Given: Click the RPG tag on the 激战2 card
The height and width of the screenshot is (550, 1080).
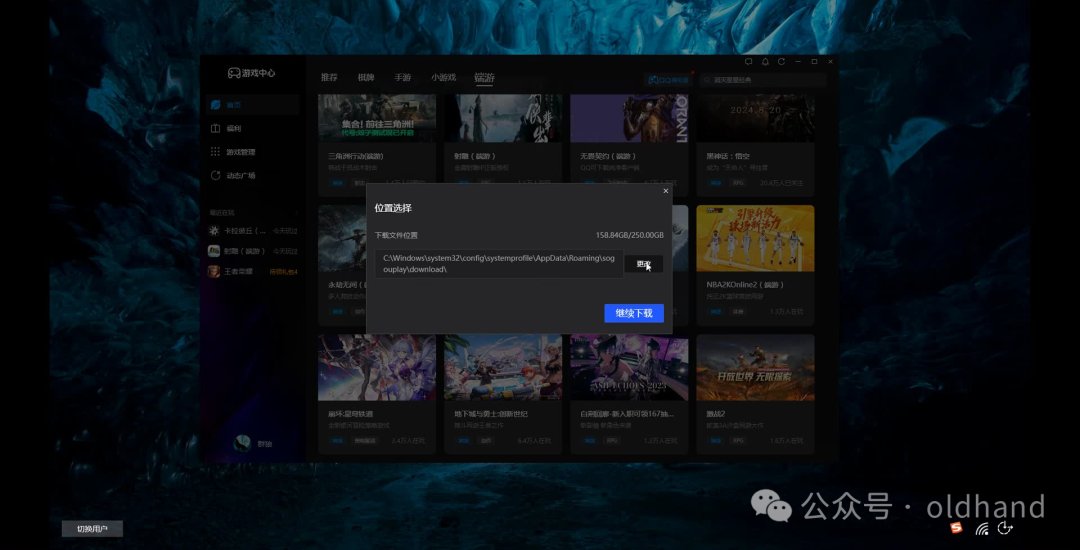Looking at the screenshot, I should [738, 440].
